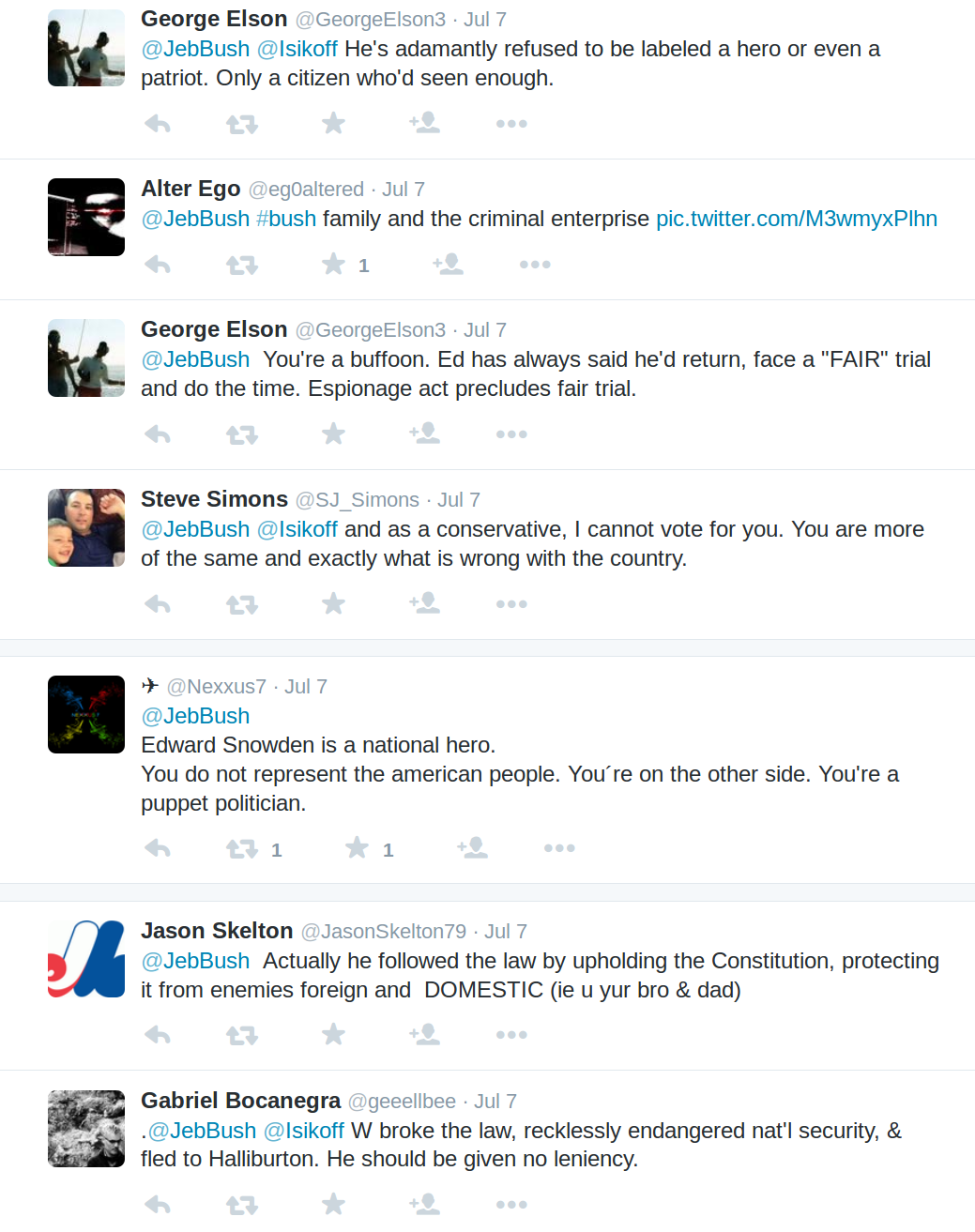Retweet Steve Simons' conservative tweet
This screenshot has width=975, height=1232.
(242, 604)
